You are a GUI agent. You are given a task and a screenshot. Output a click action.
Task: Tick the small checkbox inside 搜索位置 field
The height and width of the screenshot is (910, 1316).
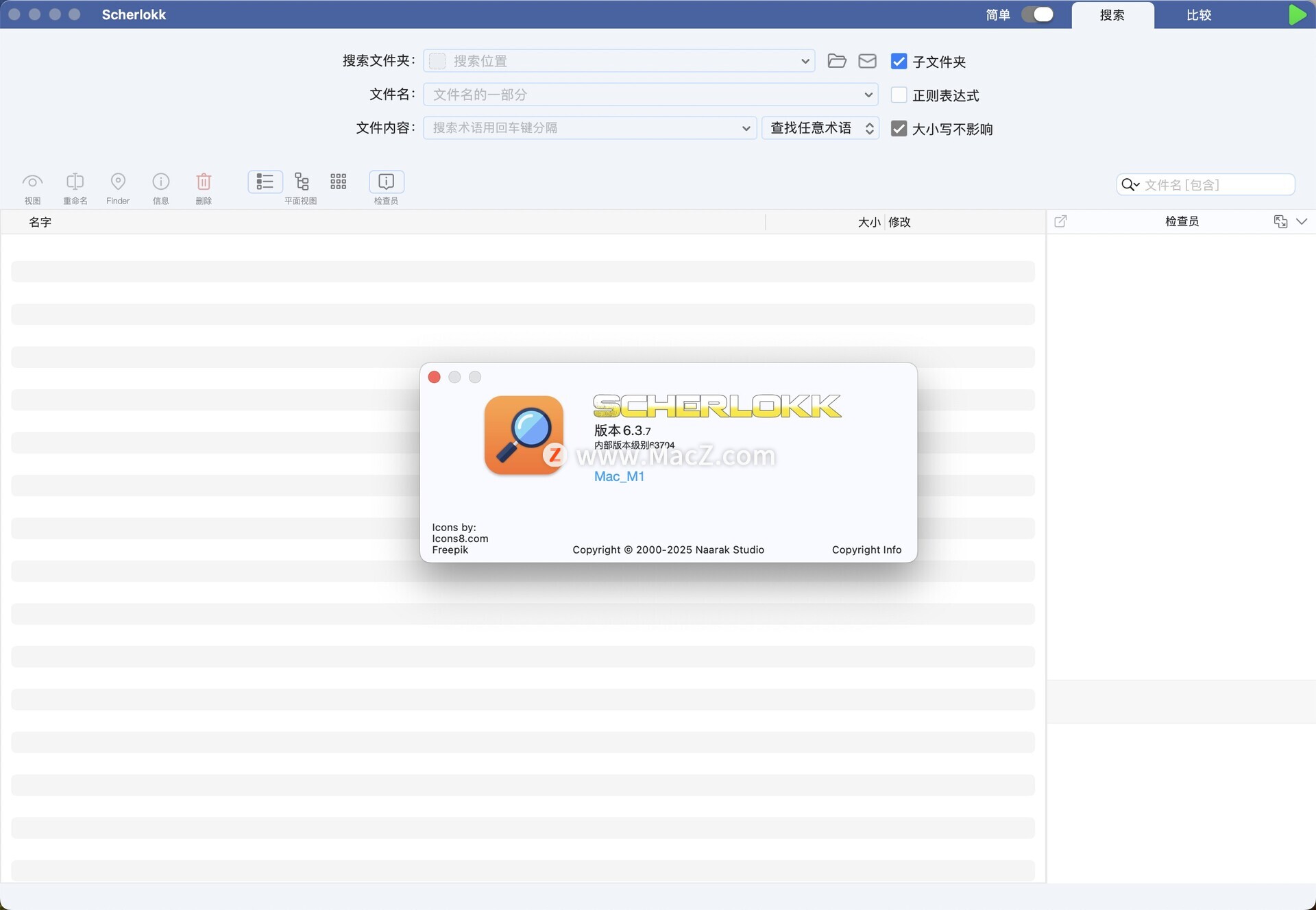click(437, 61)
